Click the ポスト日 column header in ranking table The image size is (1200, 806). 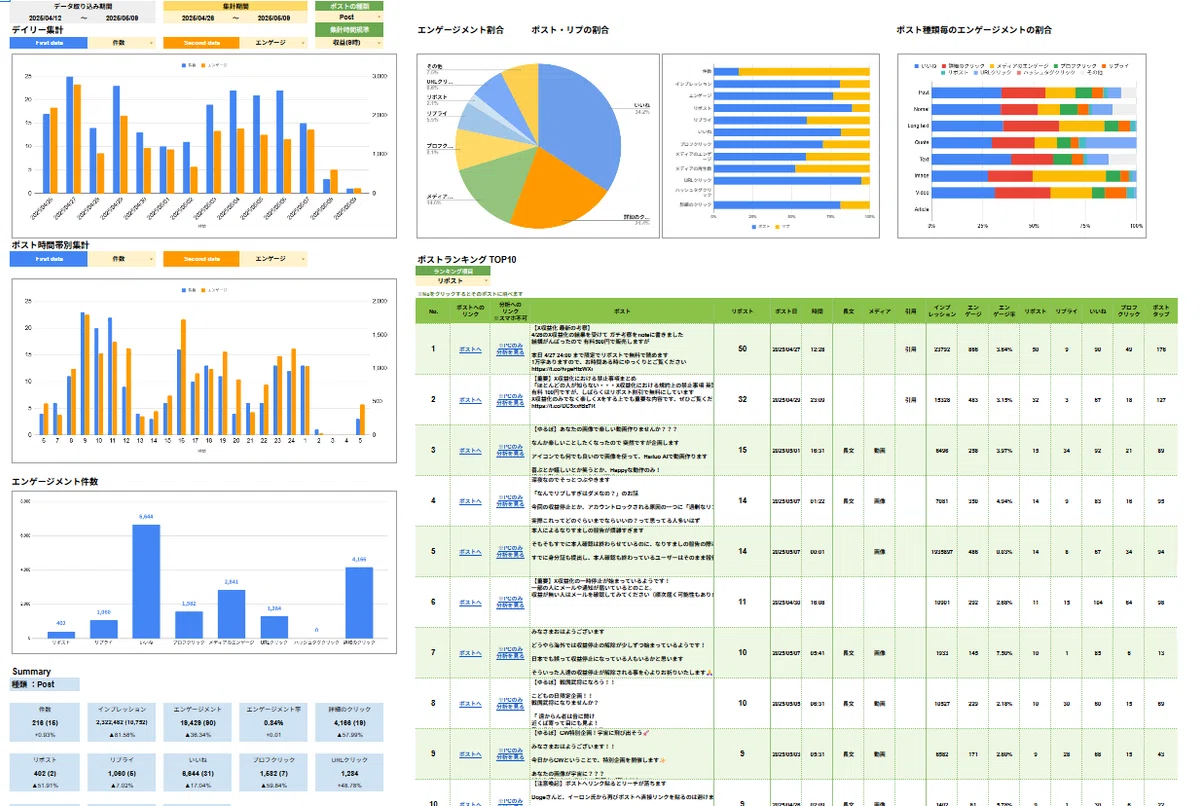click(784, 311)
